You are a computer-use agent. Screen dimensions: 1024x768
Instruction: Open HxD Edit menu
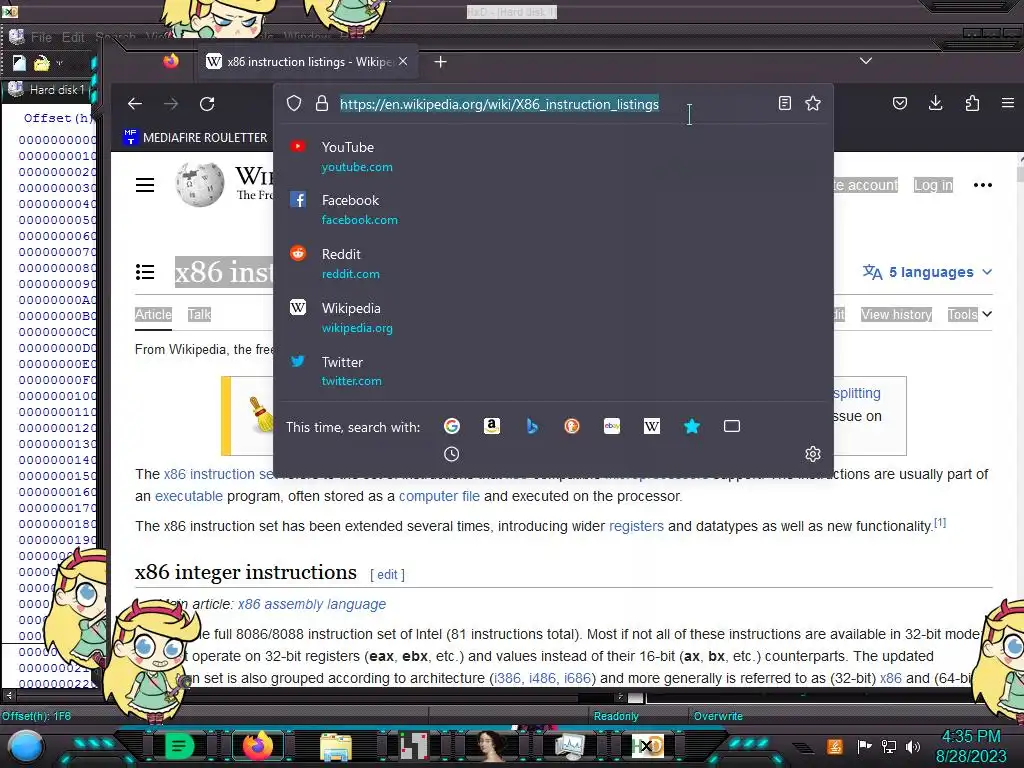(x=72, y=37)
